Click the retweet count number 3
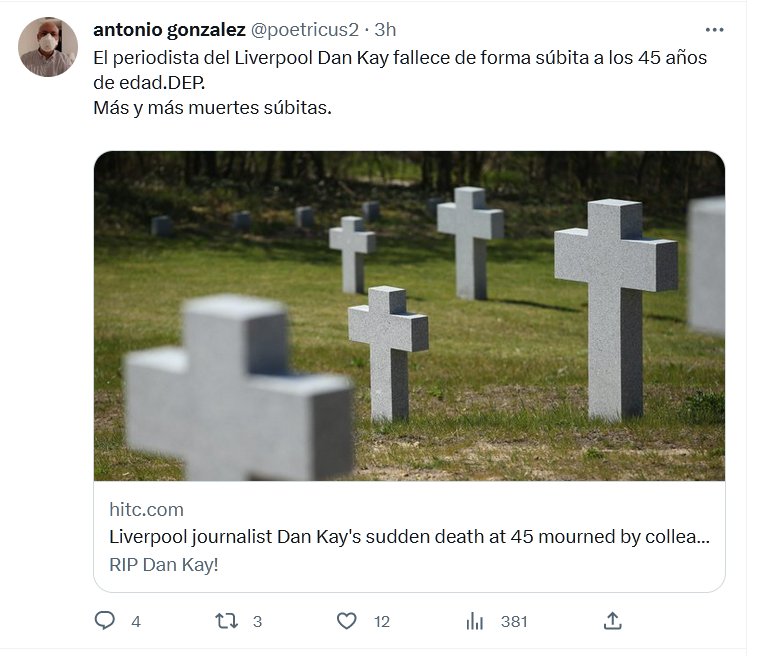This screenshot has height=656, width=766. coord(257,621)
